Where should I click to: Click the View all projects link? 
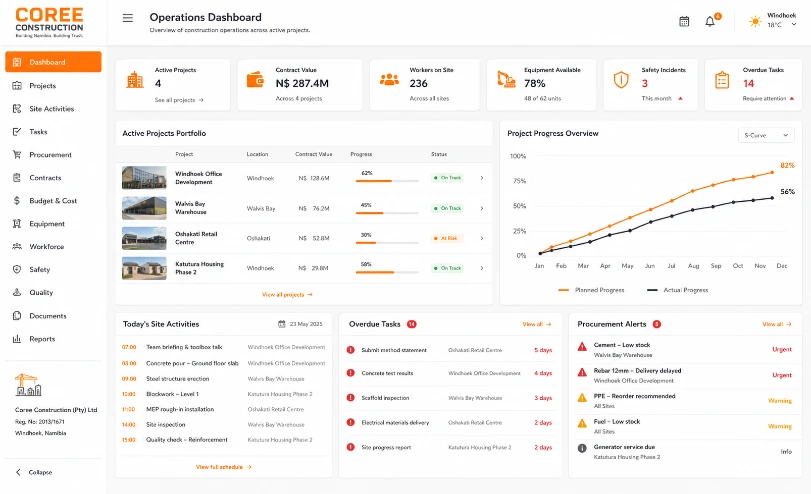(287, 294)
